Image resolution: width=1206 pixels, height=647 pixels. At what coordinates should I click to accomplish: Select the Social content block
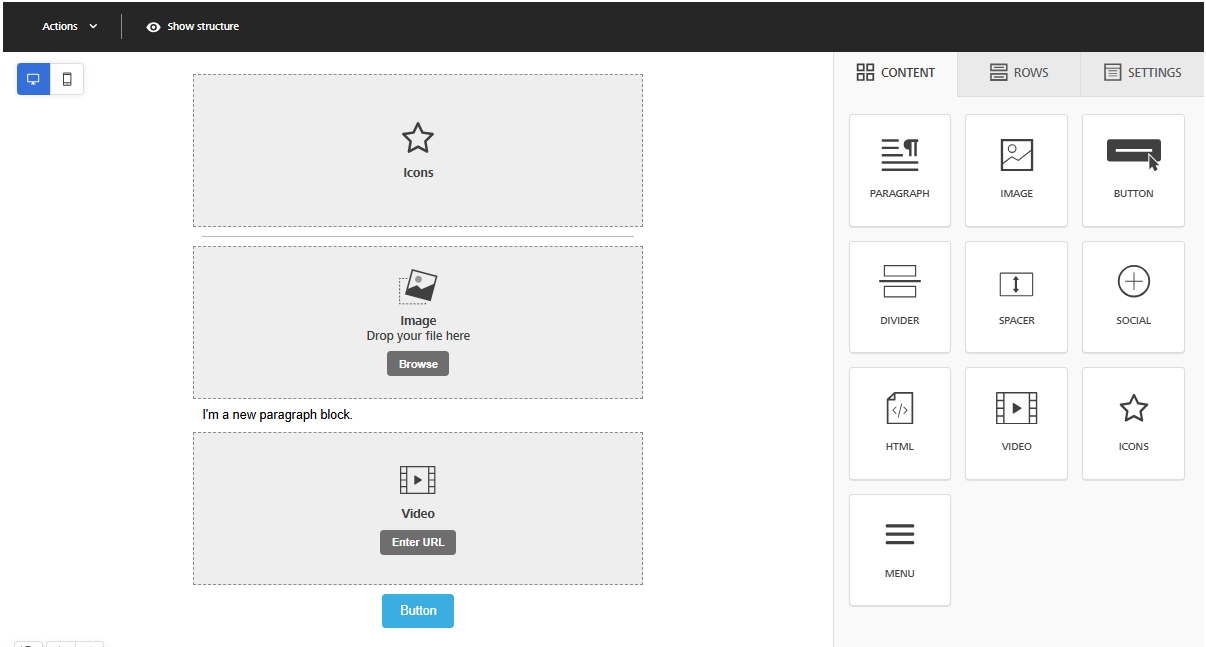(x=1133, y=297)
